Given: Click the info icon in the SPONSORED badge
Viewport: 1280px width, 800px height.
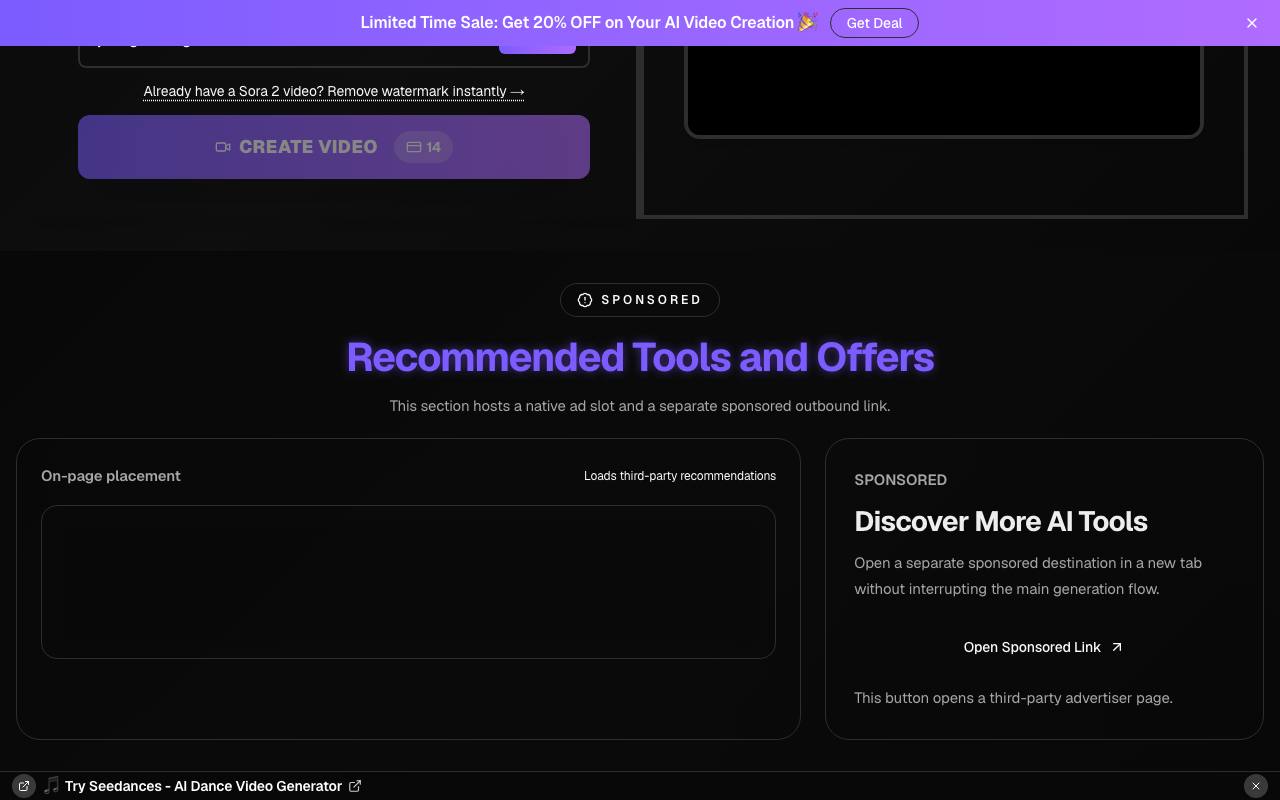Looking at the screenshot, I should click(585, 300).
